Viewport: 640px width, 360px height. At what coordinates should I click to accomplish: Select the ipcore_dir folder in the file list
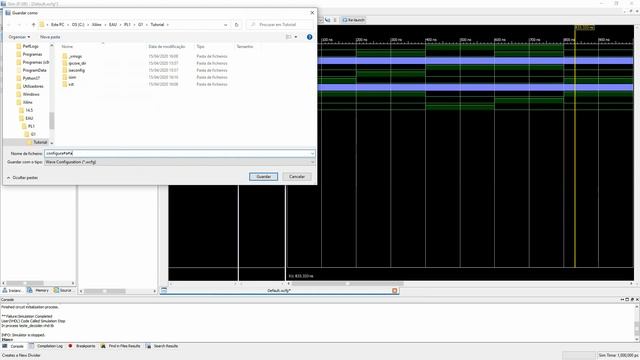77,63
